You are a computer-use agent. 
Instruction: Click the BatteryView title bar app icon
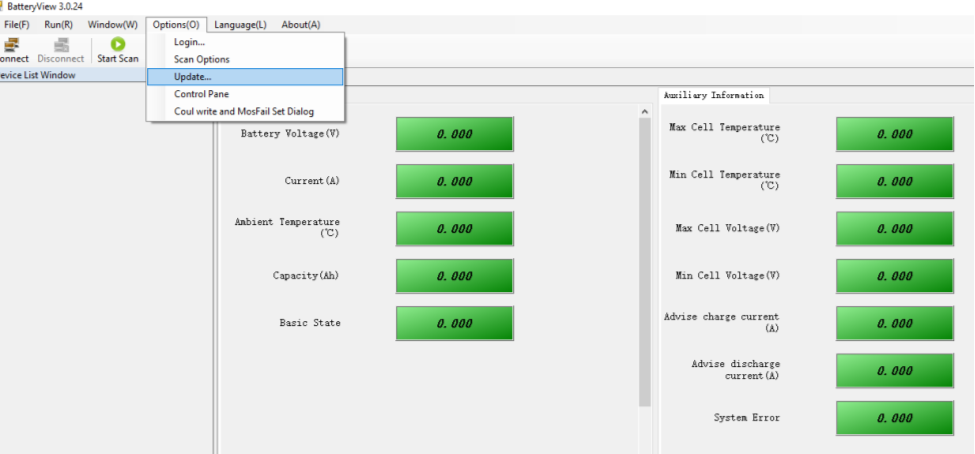tap(2, 6)
